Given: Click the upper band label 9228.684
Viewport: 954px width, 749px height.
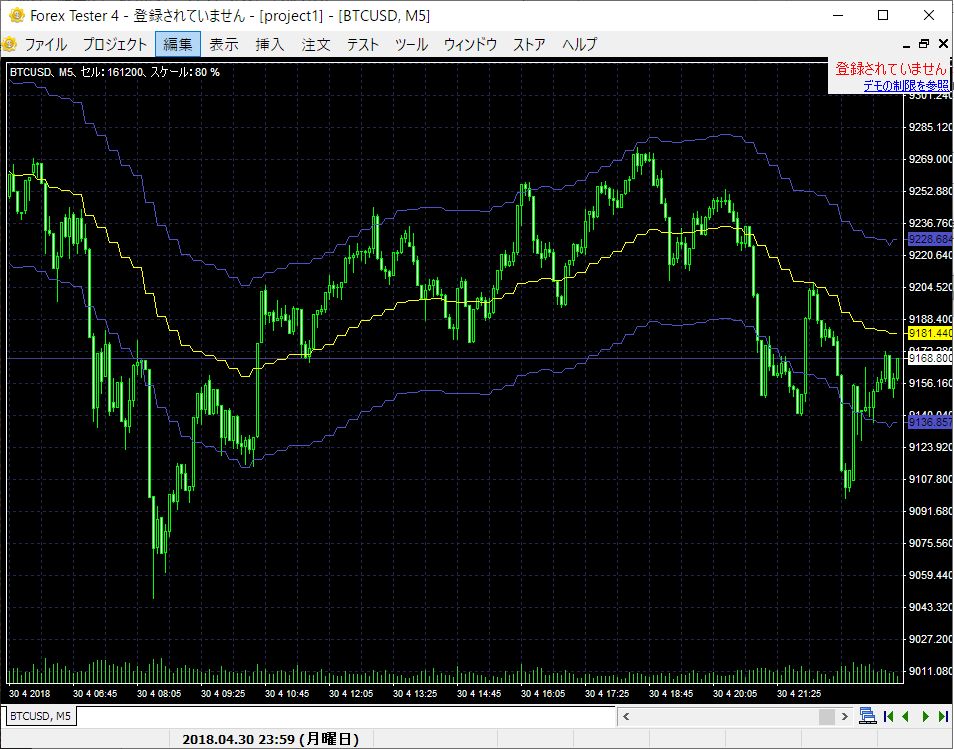Looking at the screenshot, I should click(930, 239).
